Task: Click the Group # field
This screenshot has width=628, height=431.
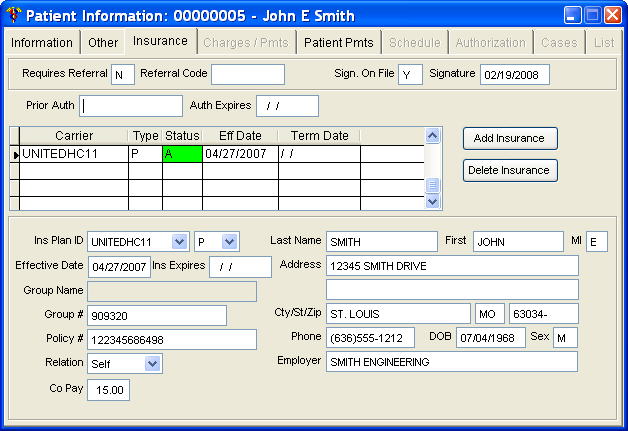Action: point(157,316)
